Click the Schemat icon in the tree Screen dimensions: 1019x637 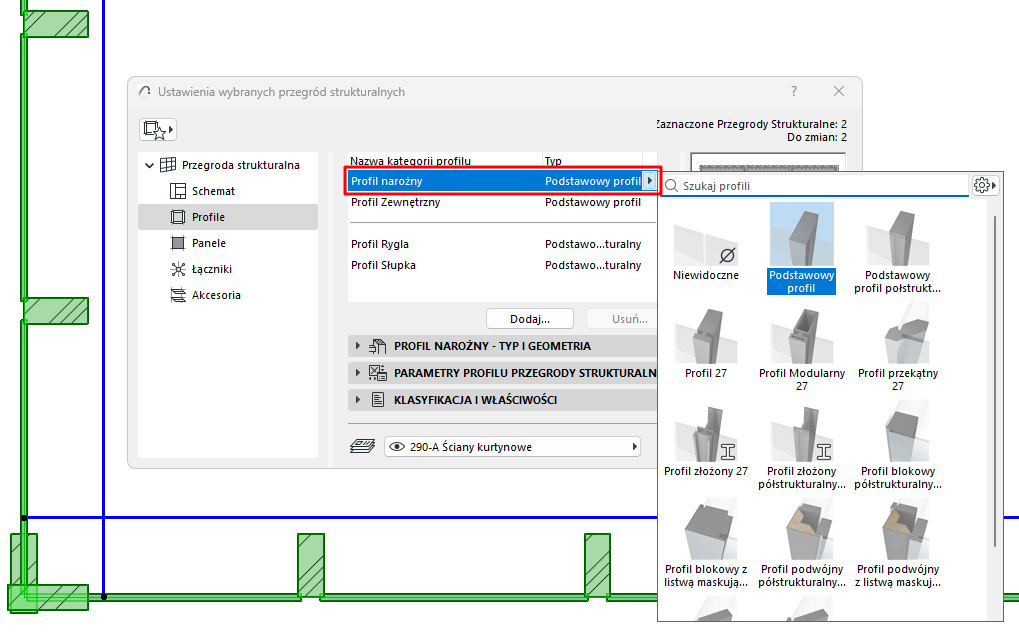coord(177,191)
